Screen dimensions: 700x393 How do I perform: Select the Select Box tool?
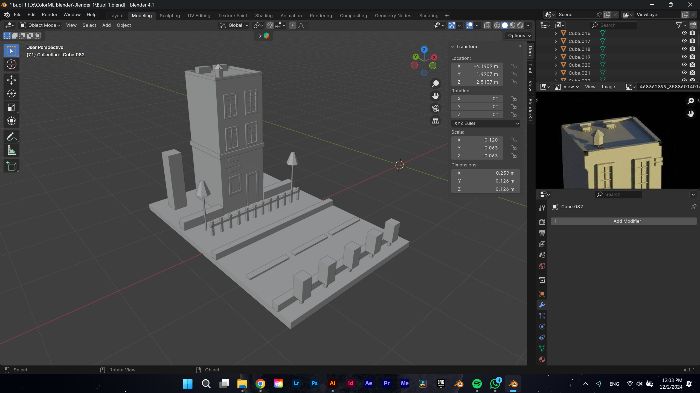pyautogui.click(x=12, y=51)
